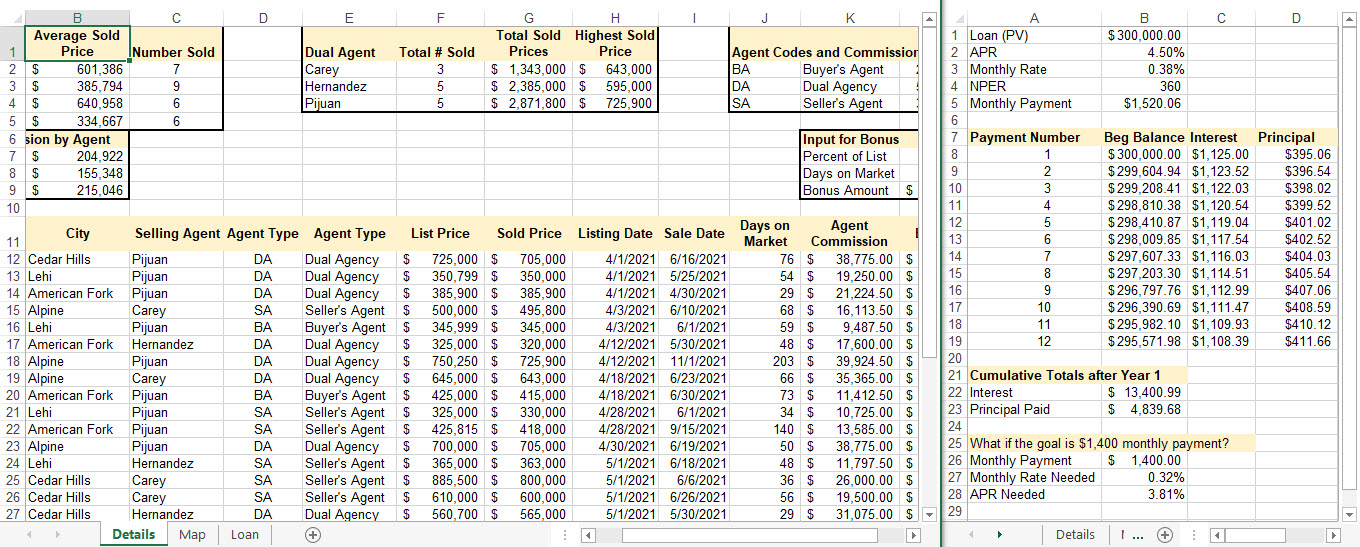The height and width of the screenshot is (547, 1360).
Task: Click the Payment Number heading cell
Action: click(1033, 137)
